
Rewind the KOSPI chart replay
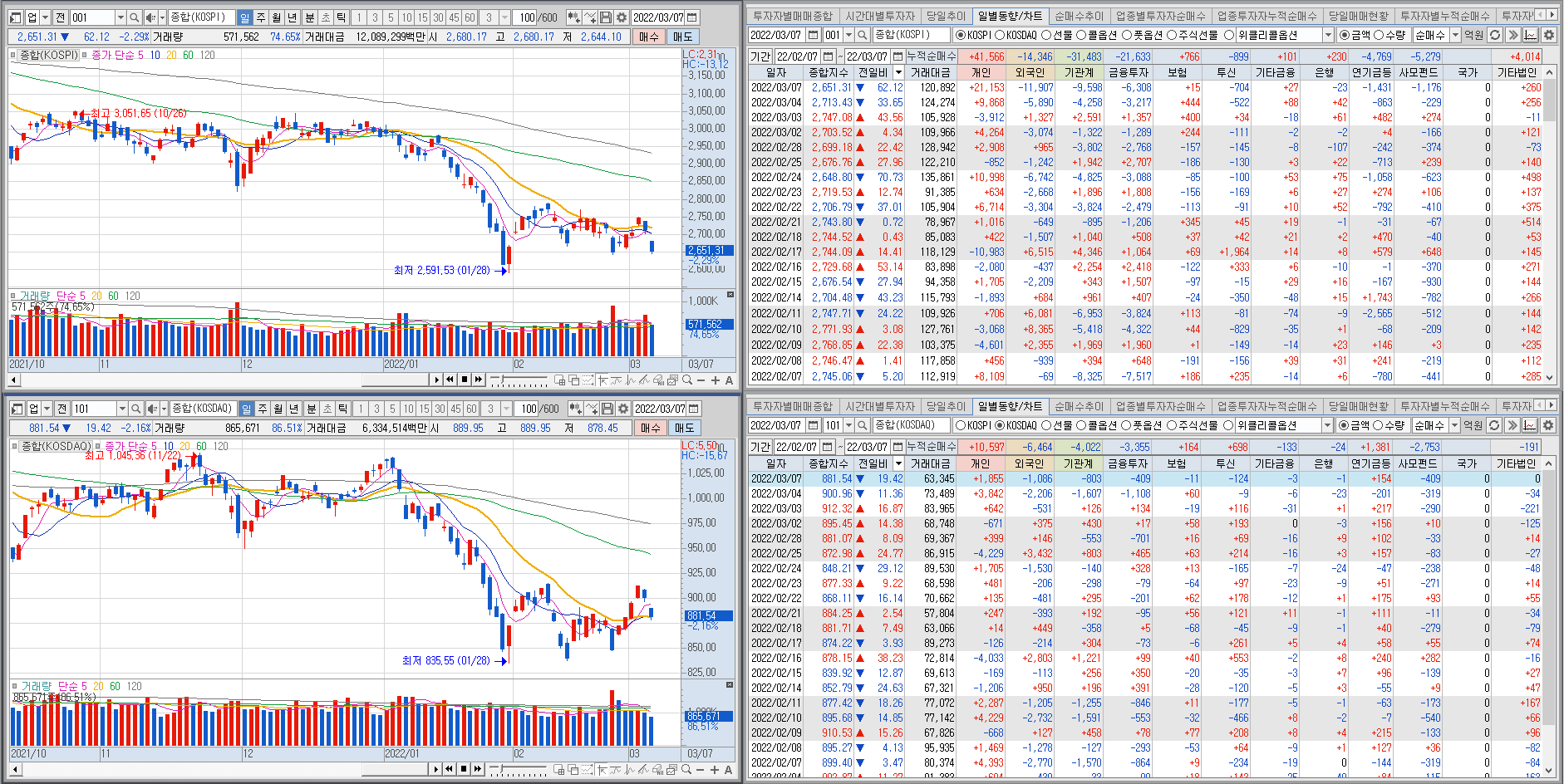[x=450, y=380]
